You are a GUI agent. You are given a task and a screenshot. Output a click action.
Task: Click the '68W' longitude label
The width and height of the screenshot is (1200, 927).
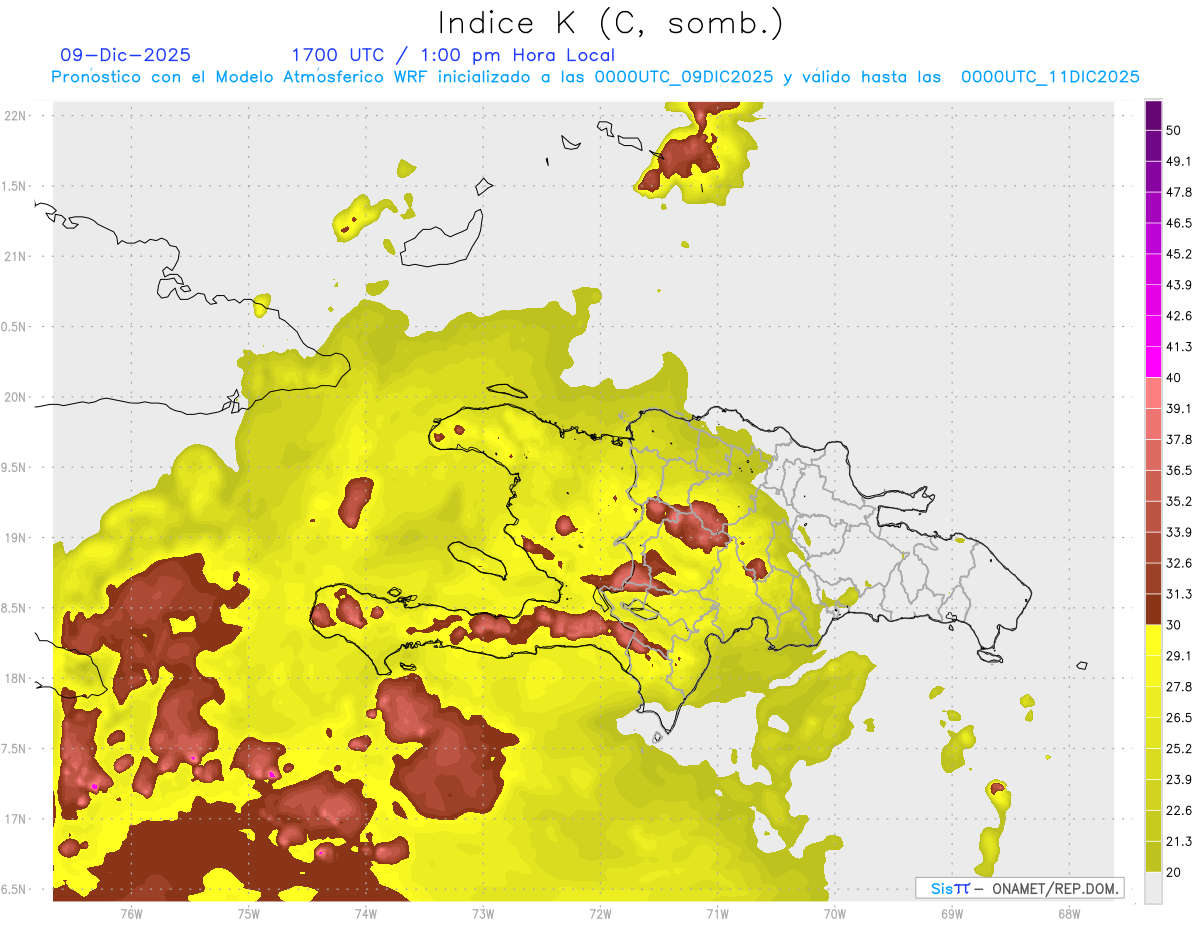tap(1069, 914)
